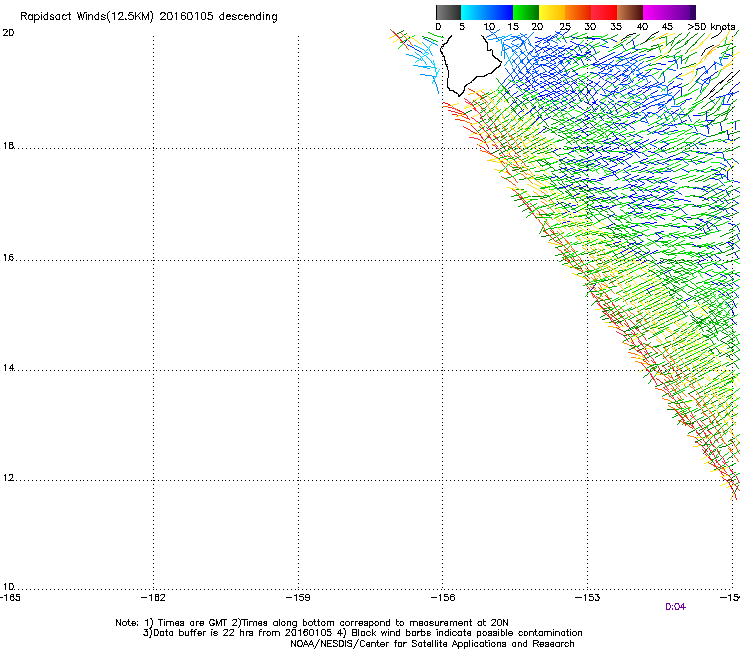
Task: Select the cyan-to-blue 5–15 knots legend segment
Action: pos(487,12)
